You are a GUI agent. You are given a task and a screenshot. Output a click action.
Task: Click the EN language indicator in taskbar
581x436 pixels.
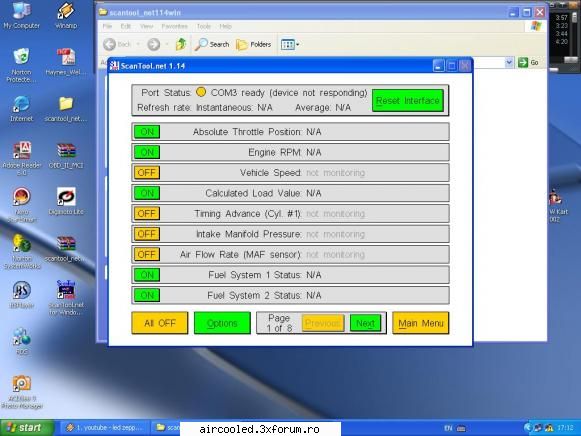448,428
